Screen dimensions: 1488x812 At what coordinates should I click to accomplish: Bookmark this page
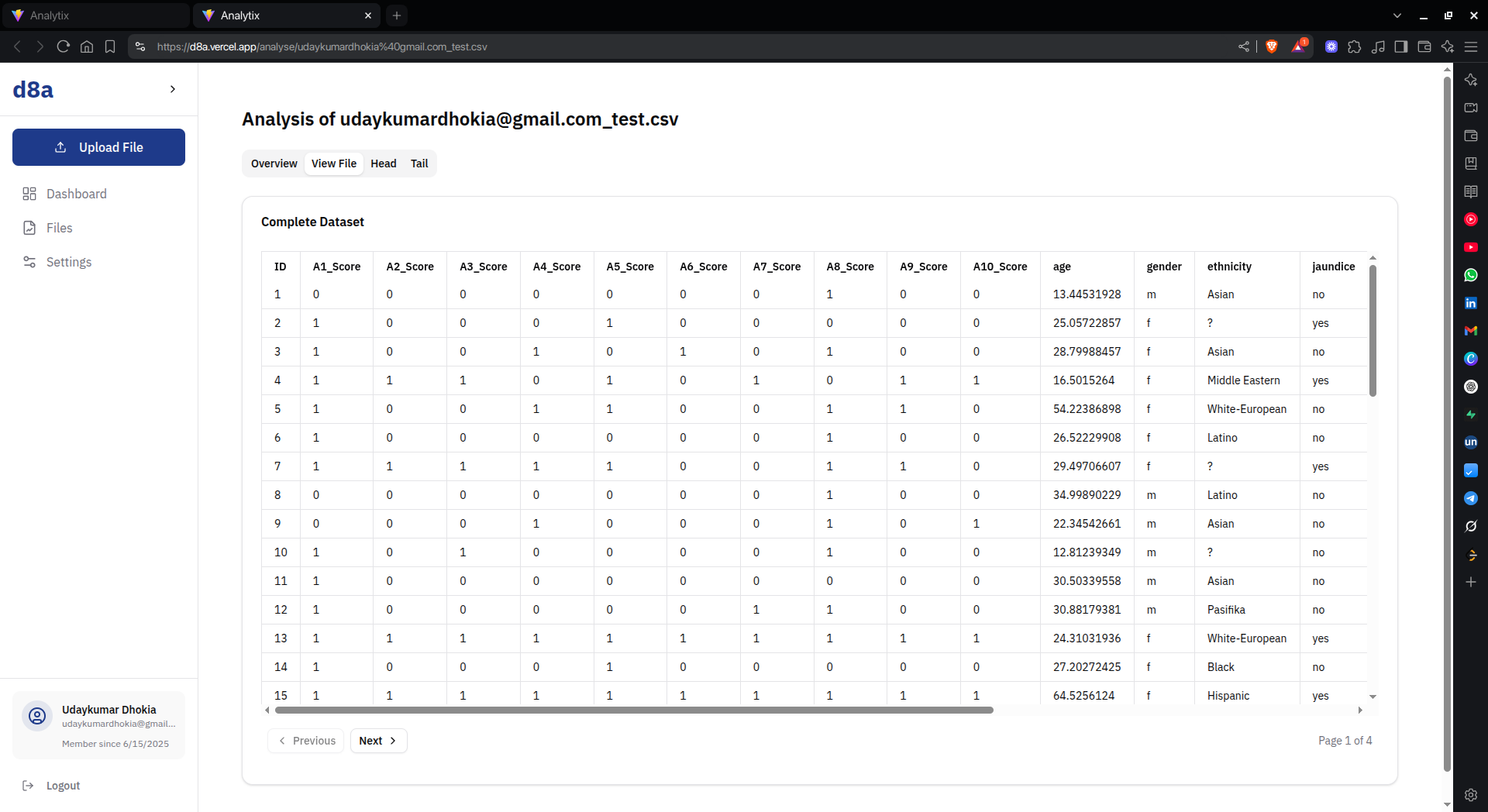[110, 46]
